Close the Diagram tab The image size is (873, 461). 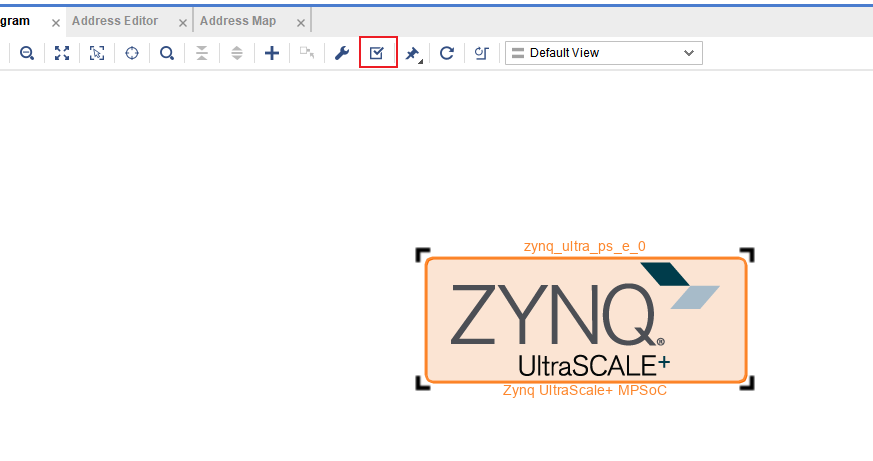tap(56, 23)
